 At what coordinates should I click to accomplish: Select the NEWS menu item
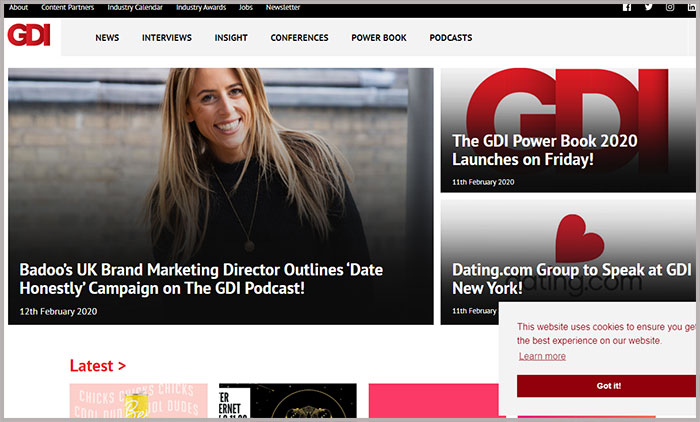107,38
